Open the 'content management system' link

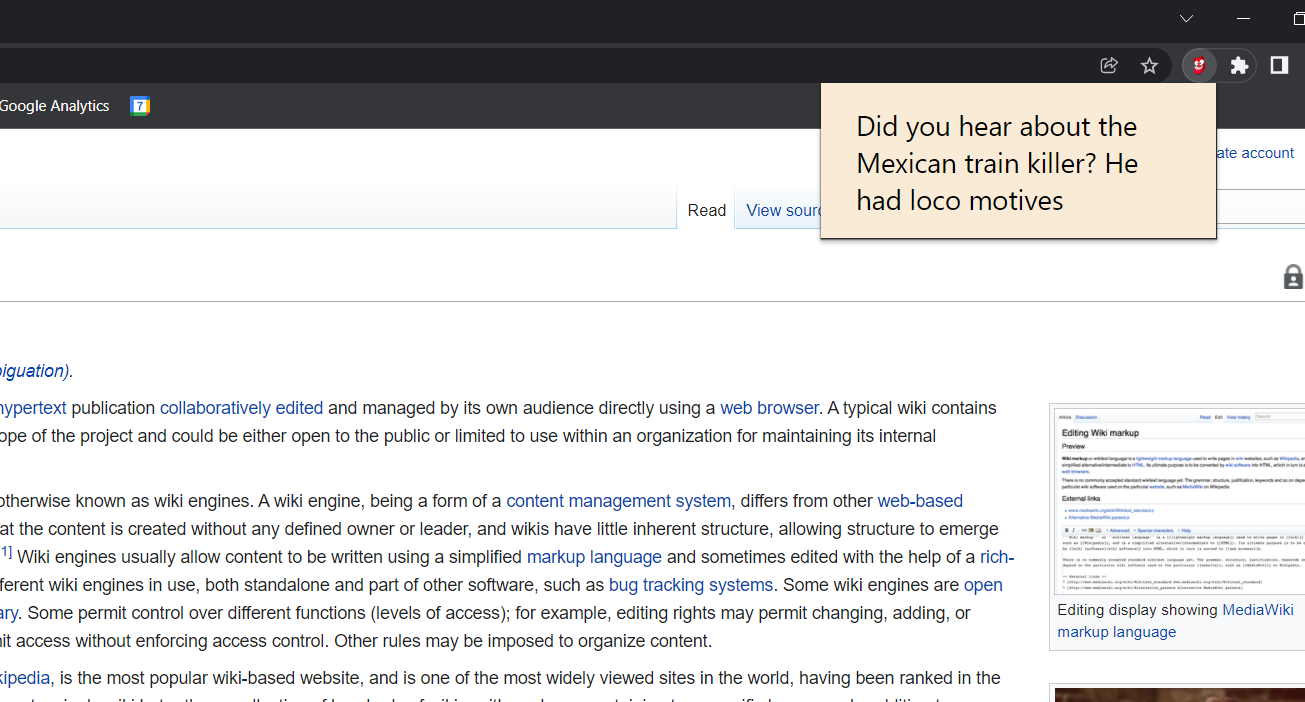[x=618, y=500]
